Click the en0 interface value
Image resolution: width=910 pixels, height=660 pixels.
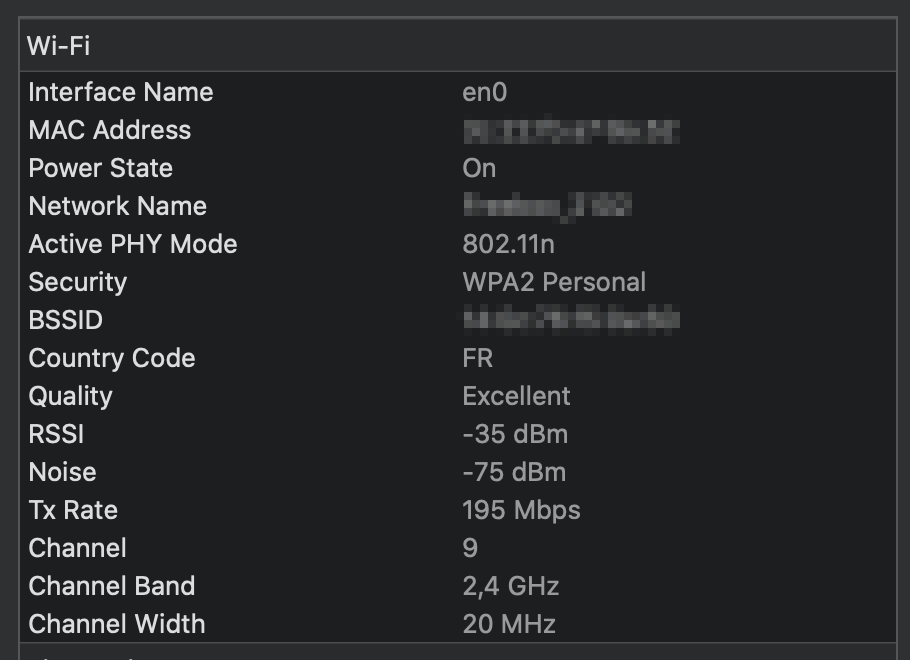click(485, 92)
